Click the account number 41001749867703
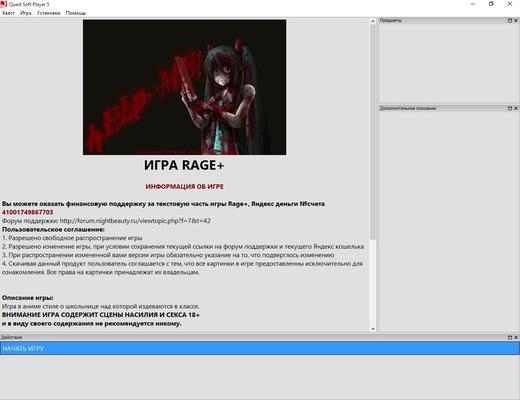 click(27, 212)
